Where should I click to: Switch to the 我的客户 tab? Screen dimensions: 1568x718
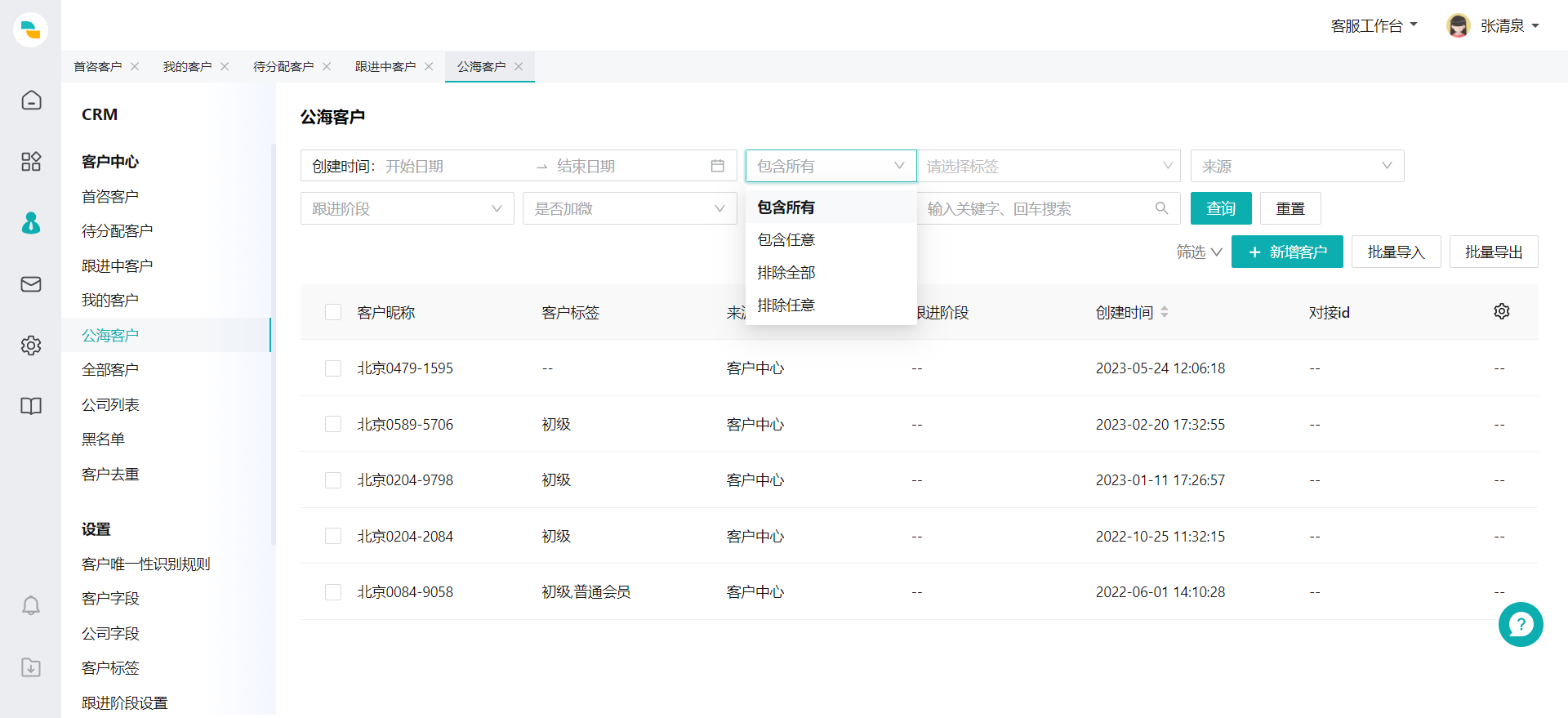click(187, 66)
